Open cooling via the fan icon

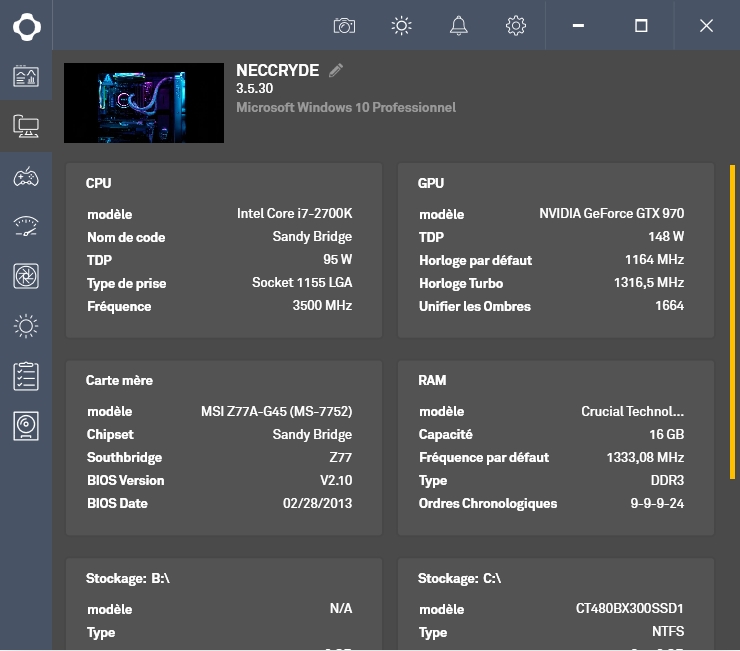pyautogui.click(x=26, y=276)
